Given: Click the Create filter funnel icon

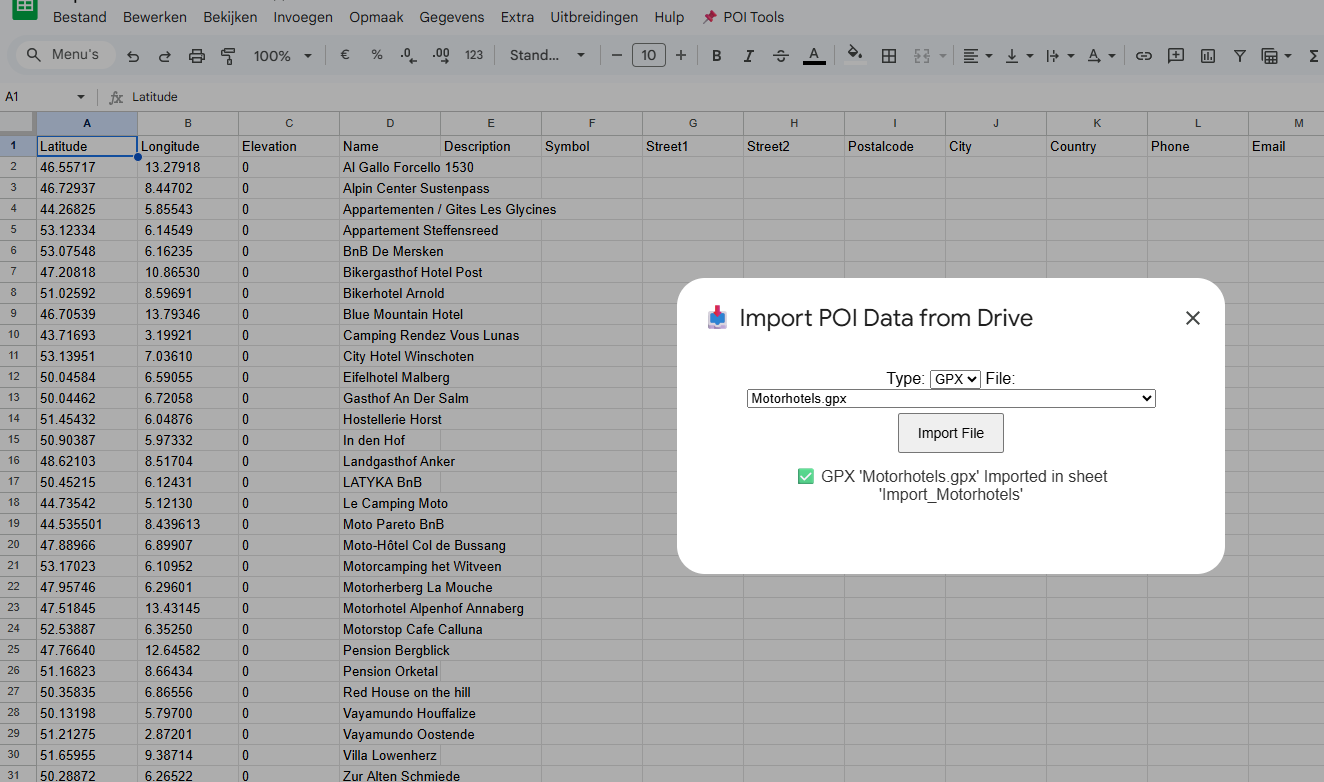Looking at the screenshot, I should (x=1240, y=56).
